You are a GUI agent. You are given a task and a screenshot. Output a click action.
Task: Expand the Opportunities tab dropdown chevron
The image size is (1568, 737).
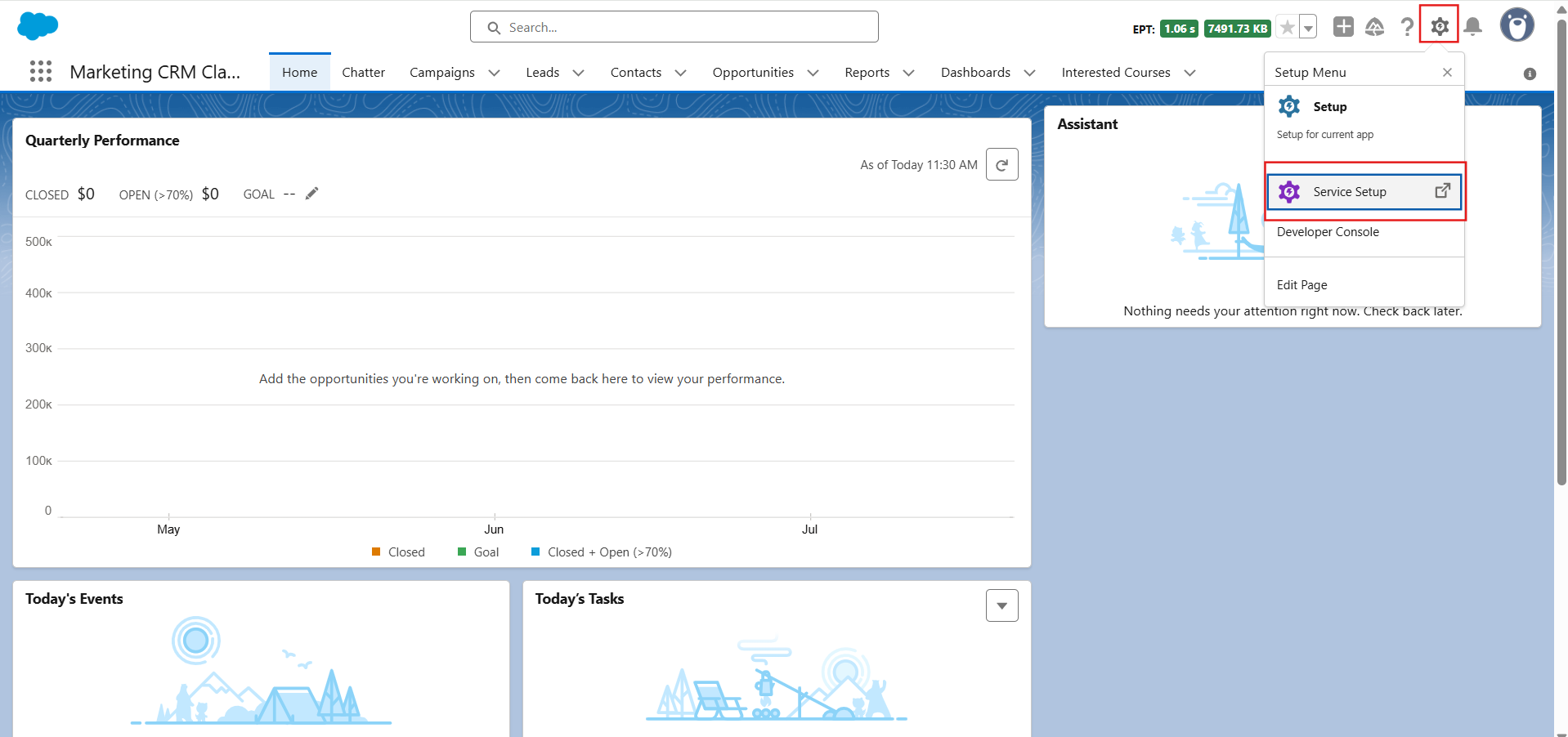[813, 73]
